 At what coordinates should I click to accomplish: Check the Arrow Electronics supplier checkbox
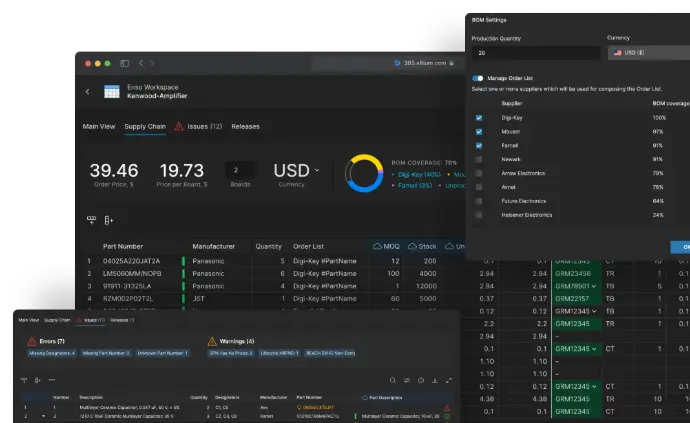[x=479, y=173]
